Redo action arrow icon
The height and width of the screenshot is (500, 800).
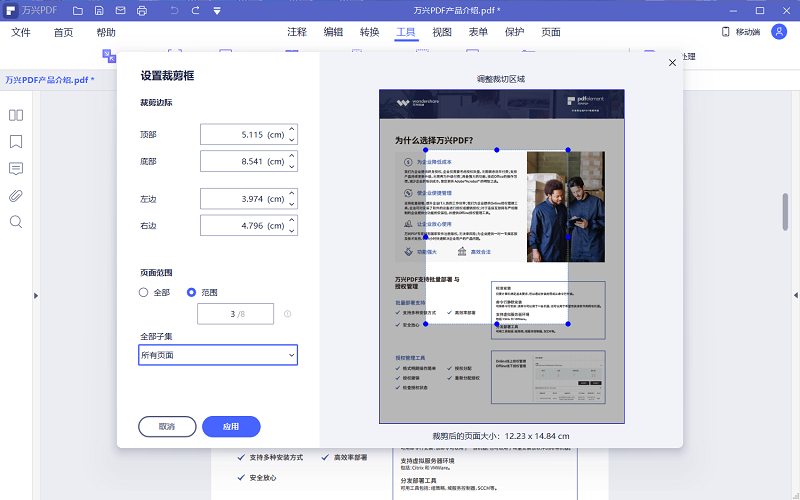click(x=195, y=11)
